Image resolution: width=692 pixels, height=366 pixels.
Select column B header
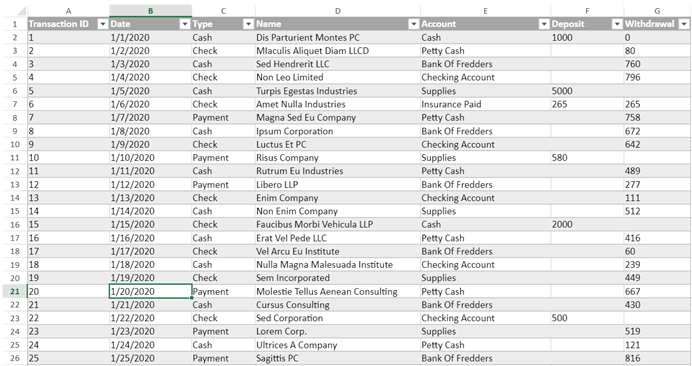pos(150,11)
